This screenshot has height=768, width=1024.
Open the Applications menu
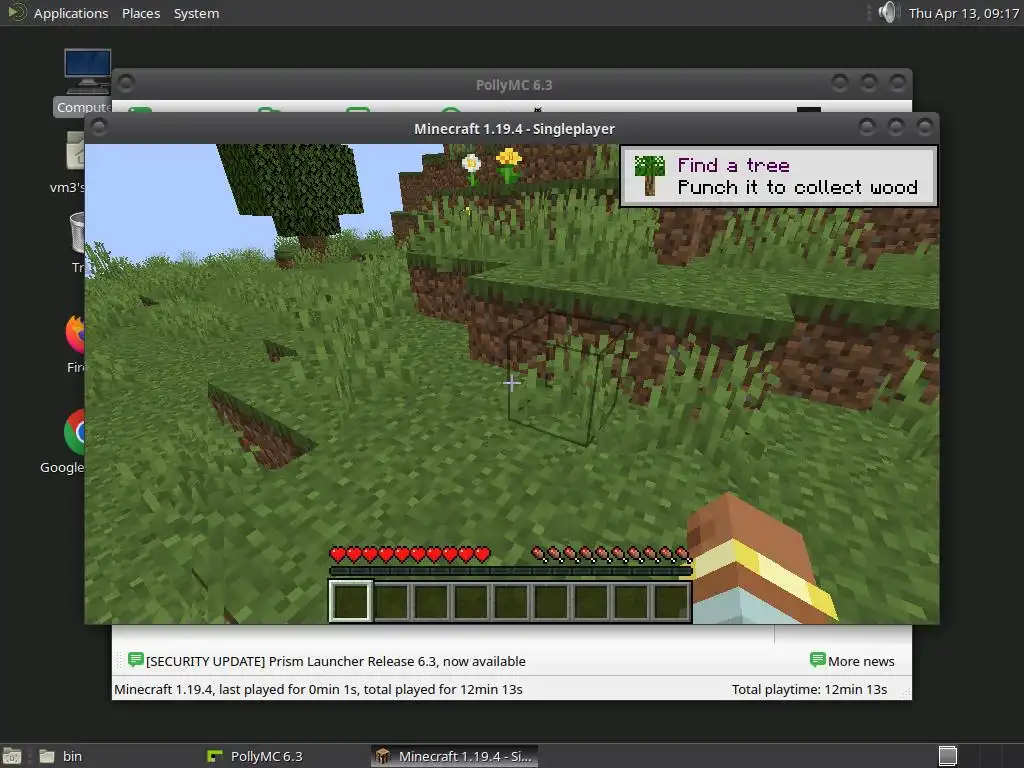click(59, 13)
